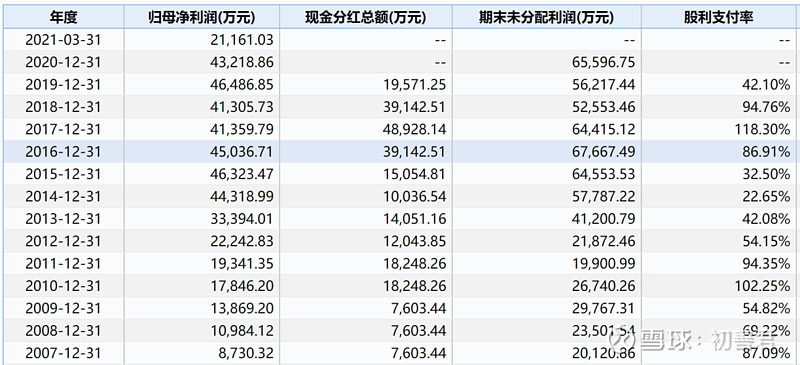Select the 2010-12-31 date cell

[x=63, y=286]
